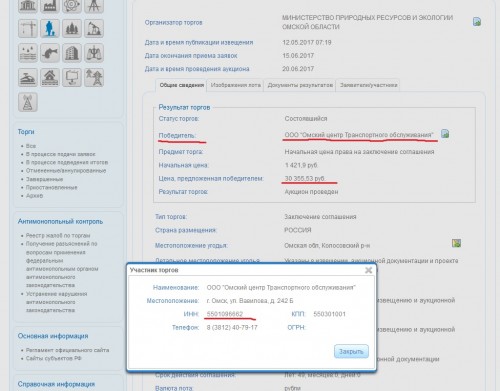Select the water and rain category icon
Screen dimensions: 500x391
click(28, 53)
